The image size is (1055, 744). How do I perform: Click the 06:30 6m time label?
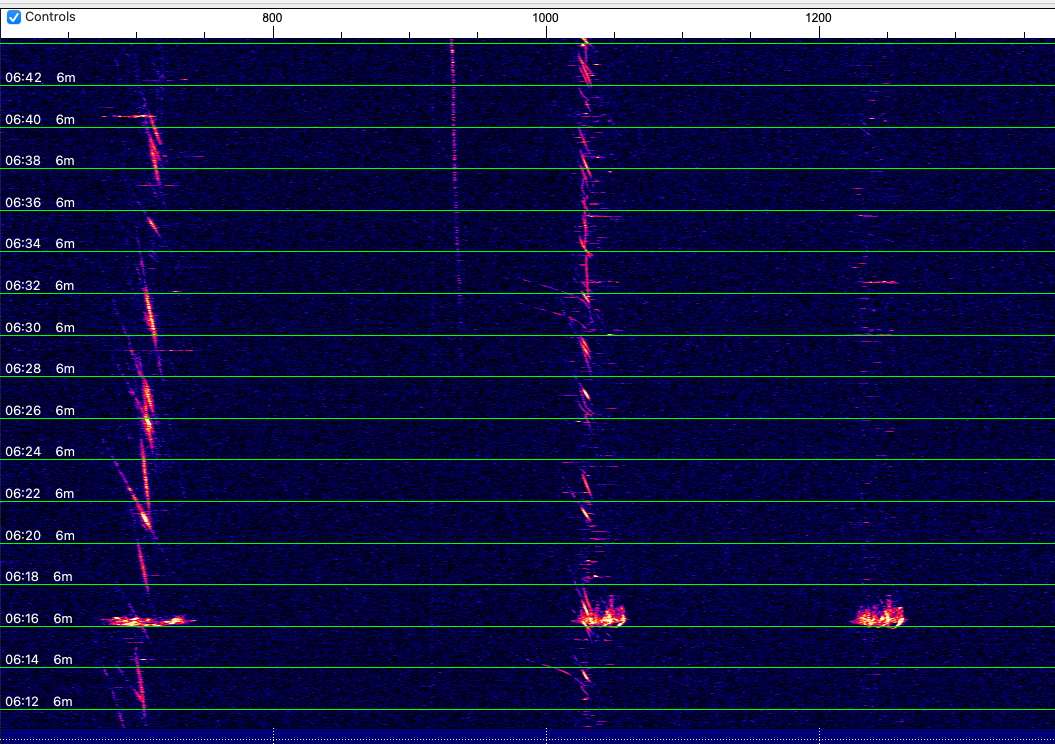tap(40, 328)
